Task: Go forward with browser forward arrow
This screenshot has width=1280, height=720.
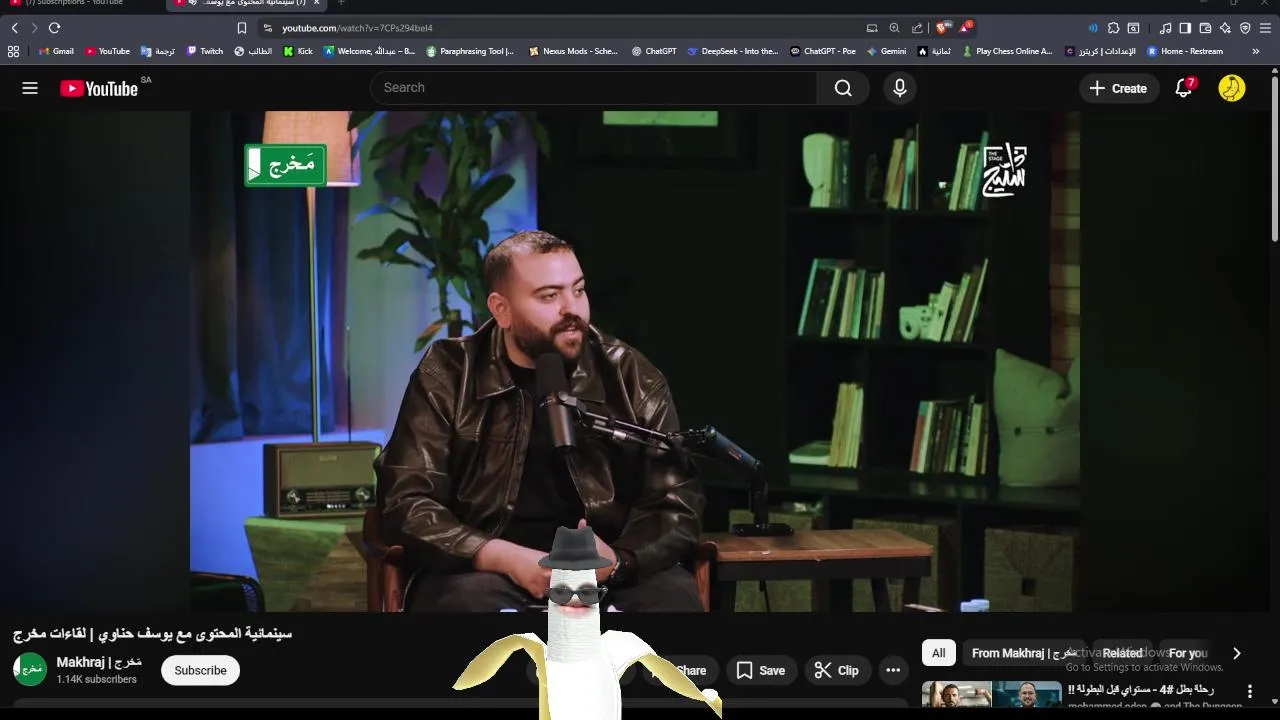Action: 34,28
